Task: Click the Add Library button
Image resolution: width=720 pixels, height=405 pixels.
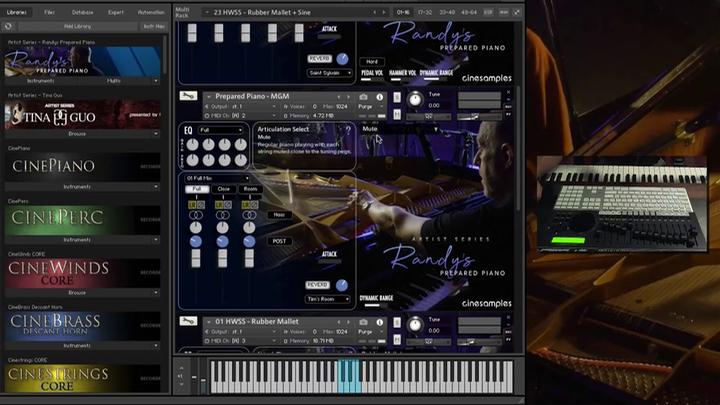Action: [x=77, y=27]
